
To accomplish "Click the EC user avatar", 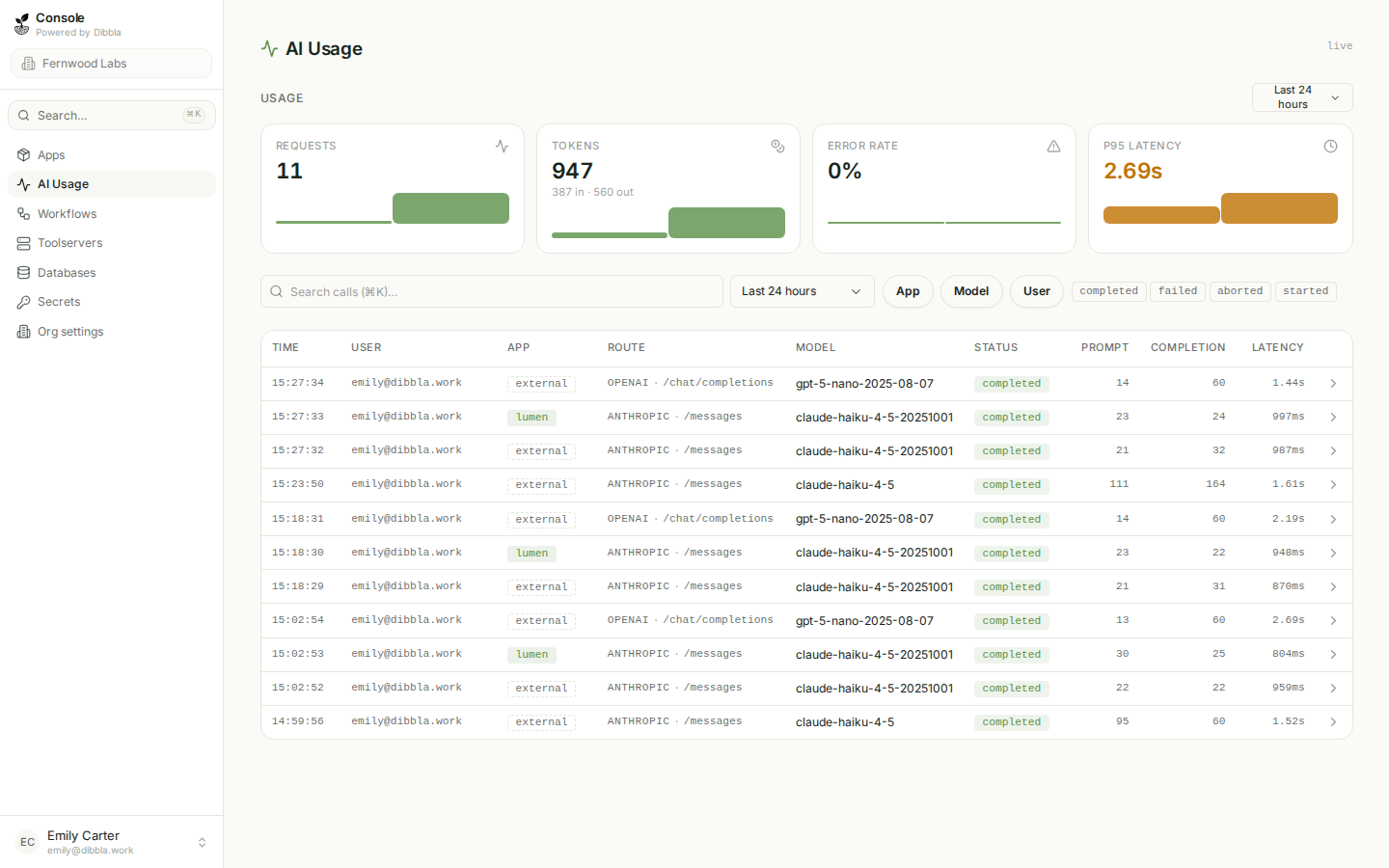I will coord(27,842).
